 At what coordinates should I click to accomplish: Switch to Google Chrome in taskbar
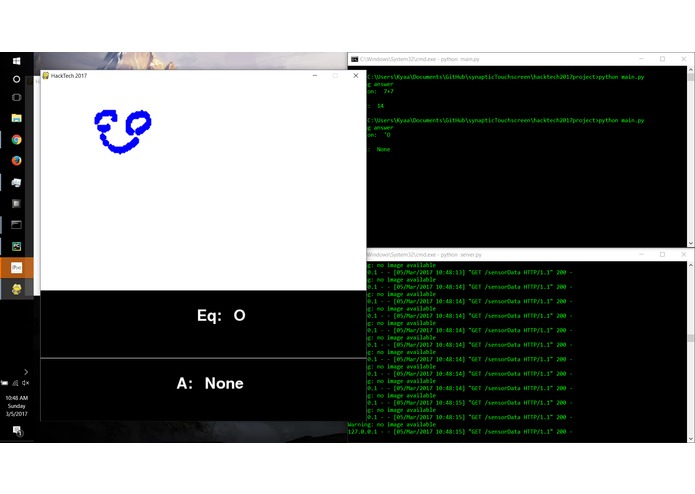coord(16,140)
